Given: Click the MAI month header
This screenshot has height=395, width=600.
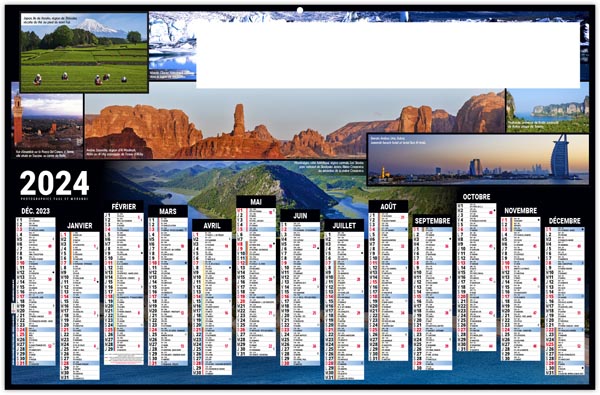Looking at the screenshot, I should pyautogui.click(x=256, y=202).
